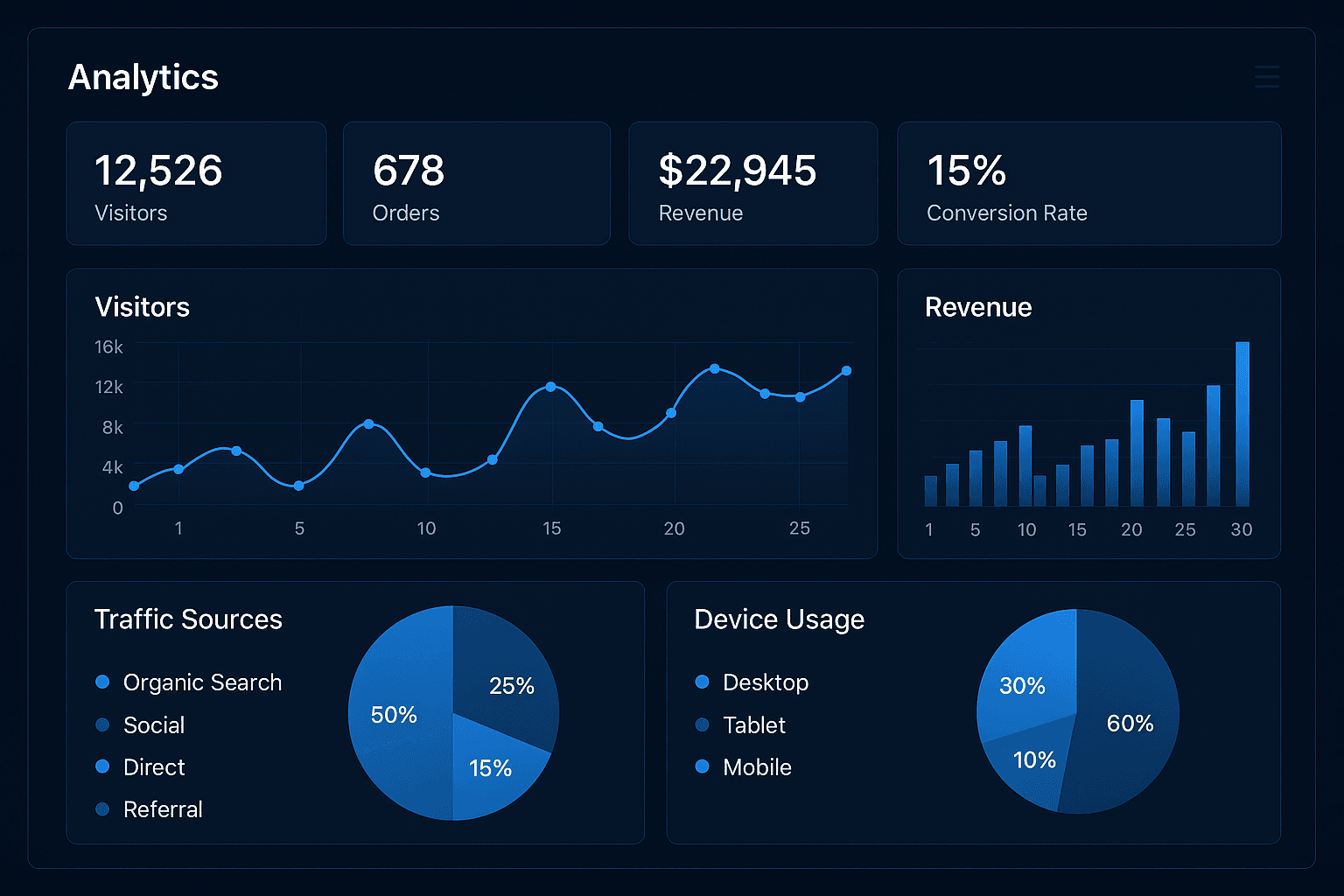Screen dimensions: 1344x896
Task: Click day 10 on the Revenue x-axis
Action: coord(1026,529)
